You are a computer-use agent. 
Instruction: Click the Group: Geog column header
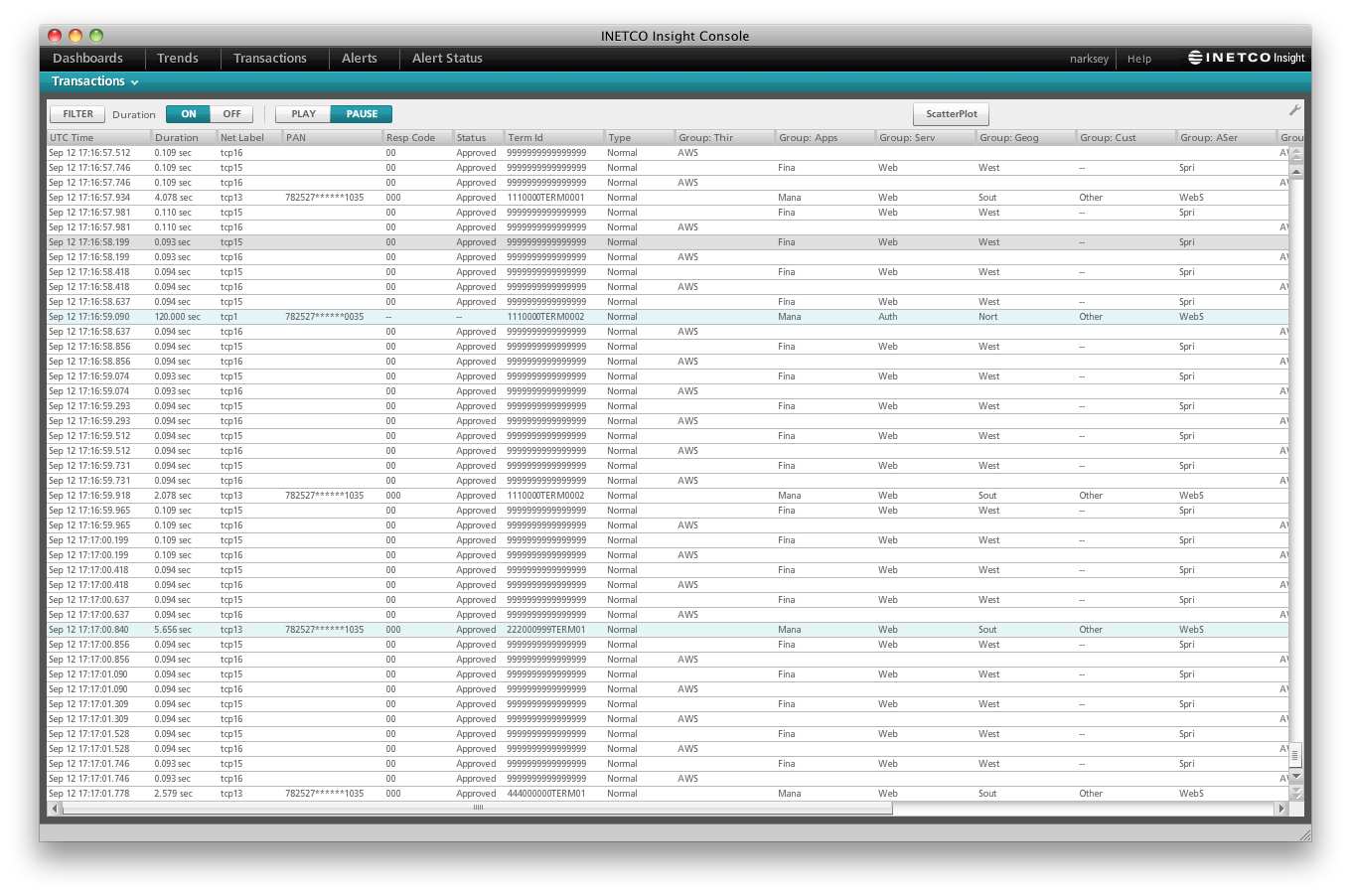1025,137
